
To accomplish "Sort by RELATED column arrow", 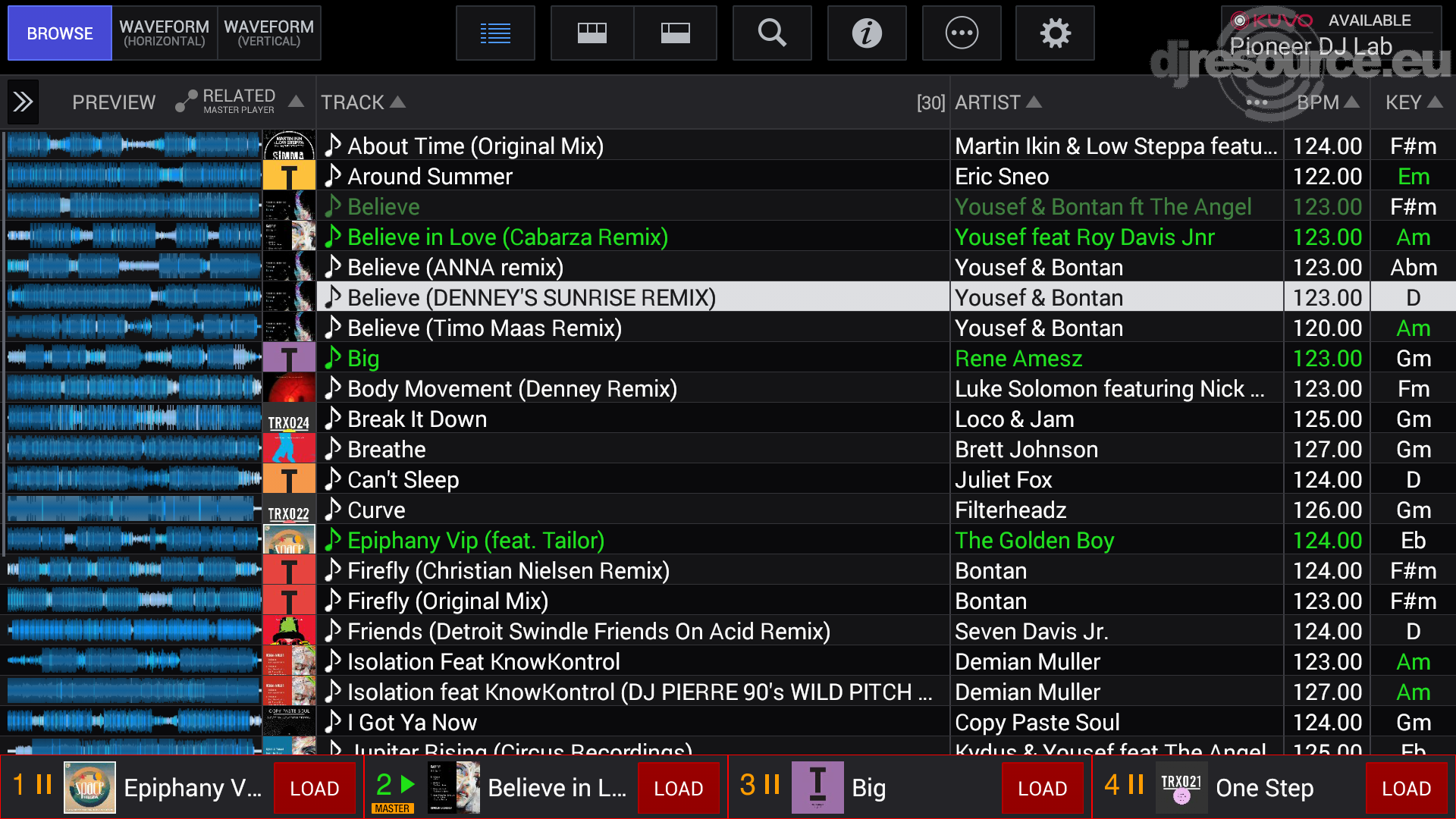I will [297, 102].
